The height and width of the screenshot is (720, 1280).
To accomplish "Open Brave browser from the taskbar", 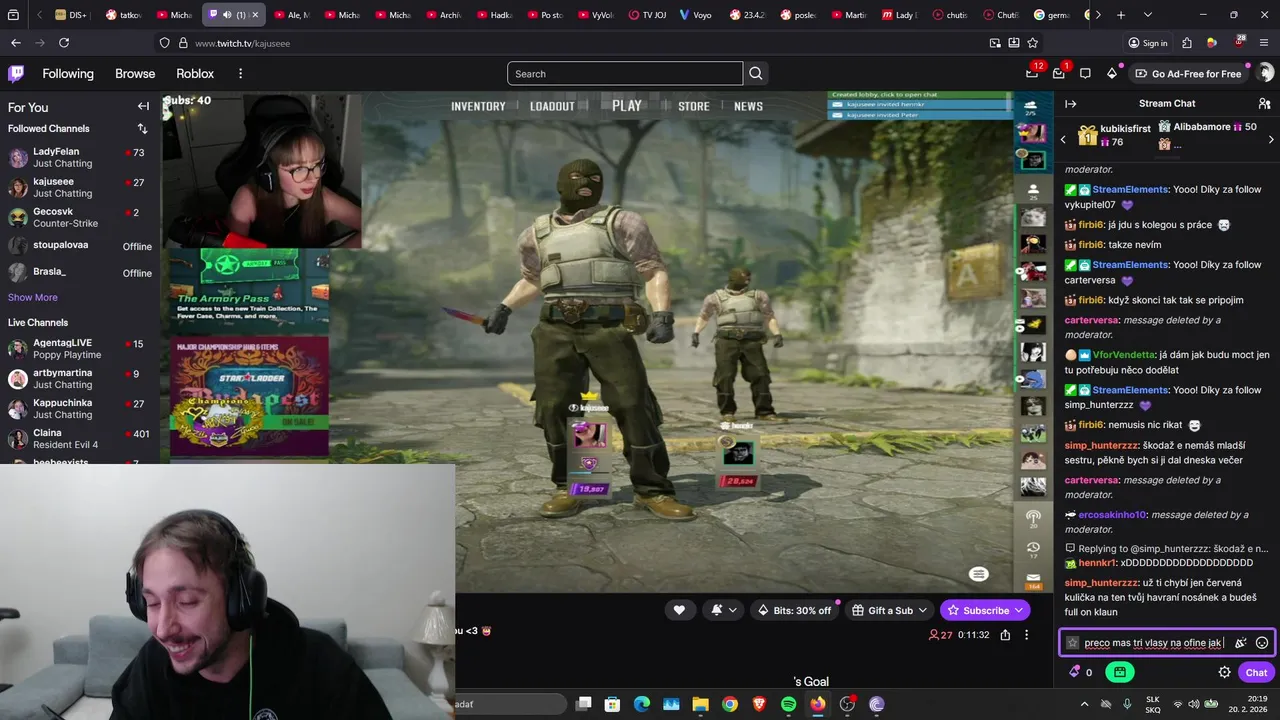I will pos(759,704).
